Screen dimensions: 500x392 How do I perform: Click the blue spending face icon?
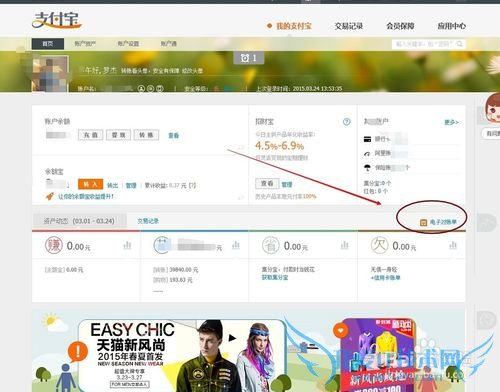pos(162,246)
